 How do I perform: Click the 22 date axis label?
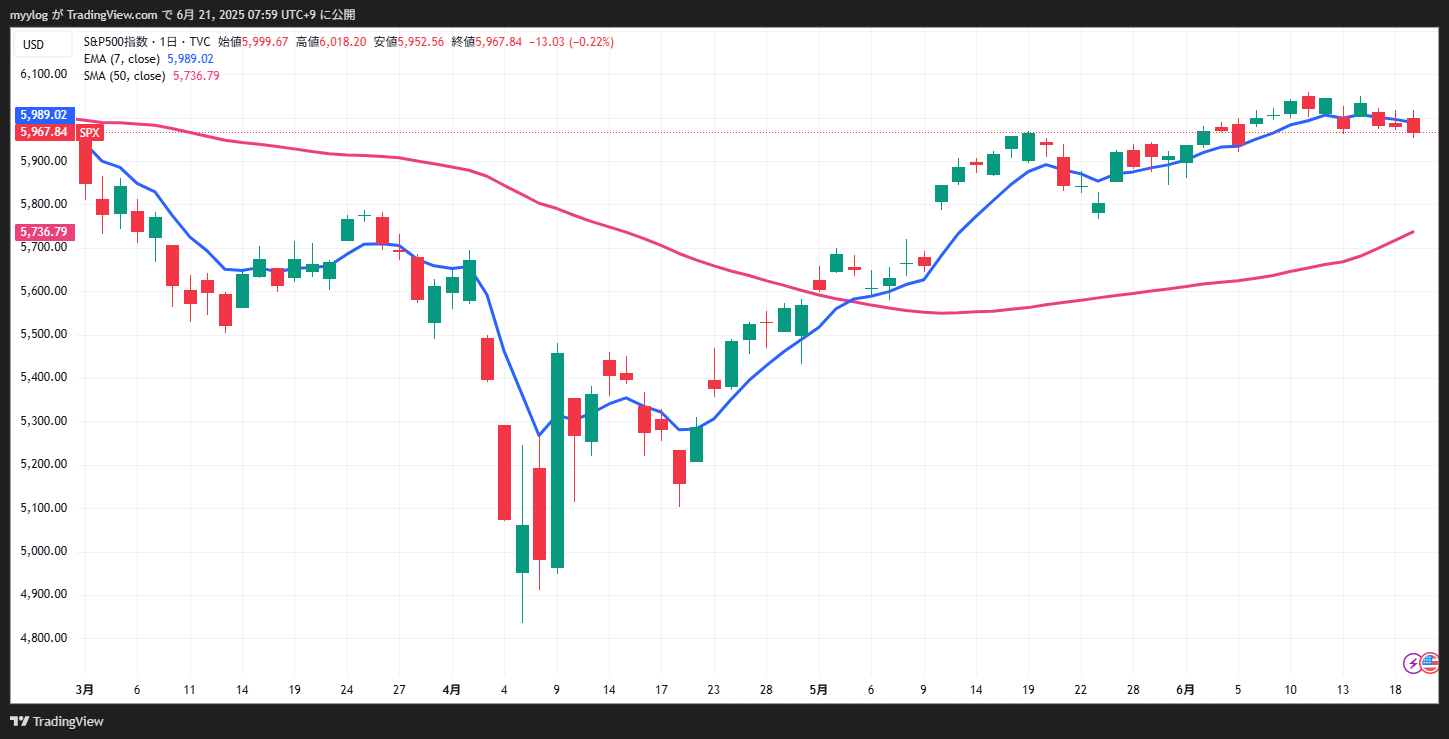click(1080, 690)
